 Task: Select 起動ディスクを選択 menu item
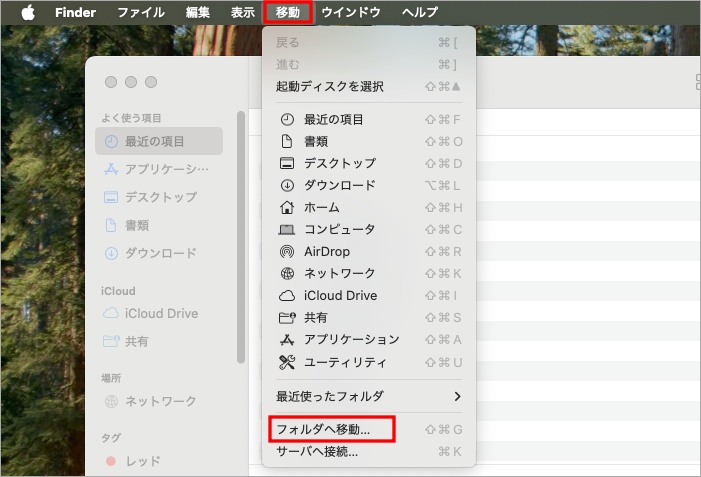click(329, 86)
